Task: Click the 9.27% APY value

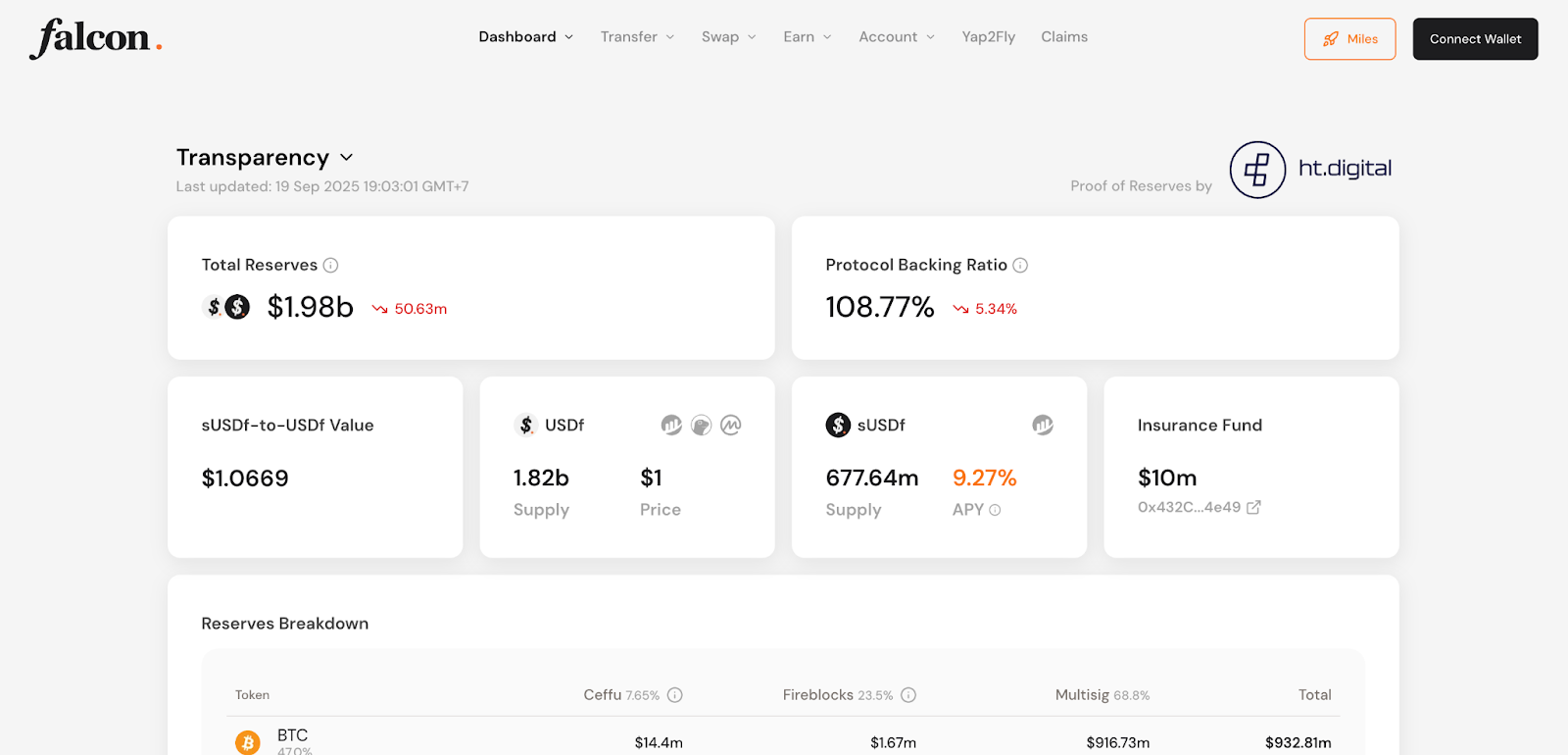Action: (984, 478)
